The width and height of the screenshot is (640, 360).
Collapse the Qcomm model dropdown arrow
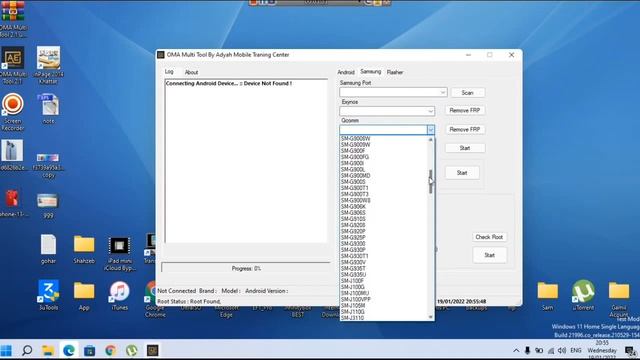(x=431, y=130)
